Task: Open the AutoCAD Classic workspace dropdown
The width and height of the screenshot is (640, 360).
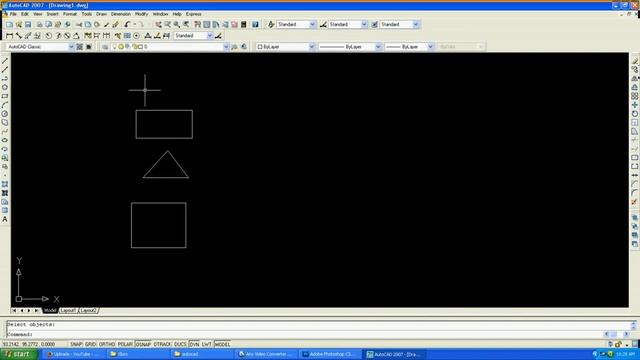Action: pos(71,47)
